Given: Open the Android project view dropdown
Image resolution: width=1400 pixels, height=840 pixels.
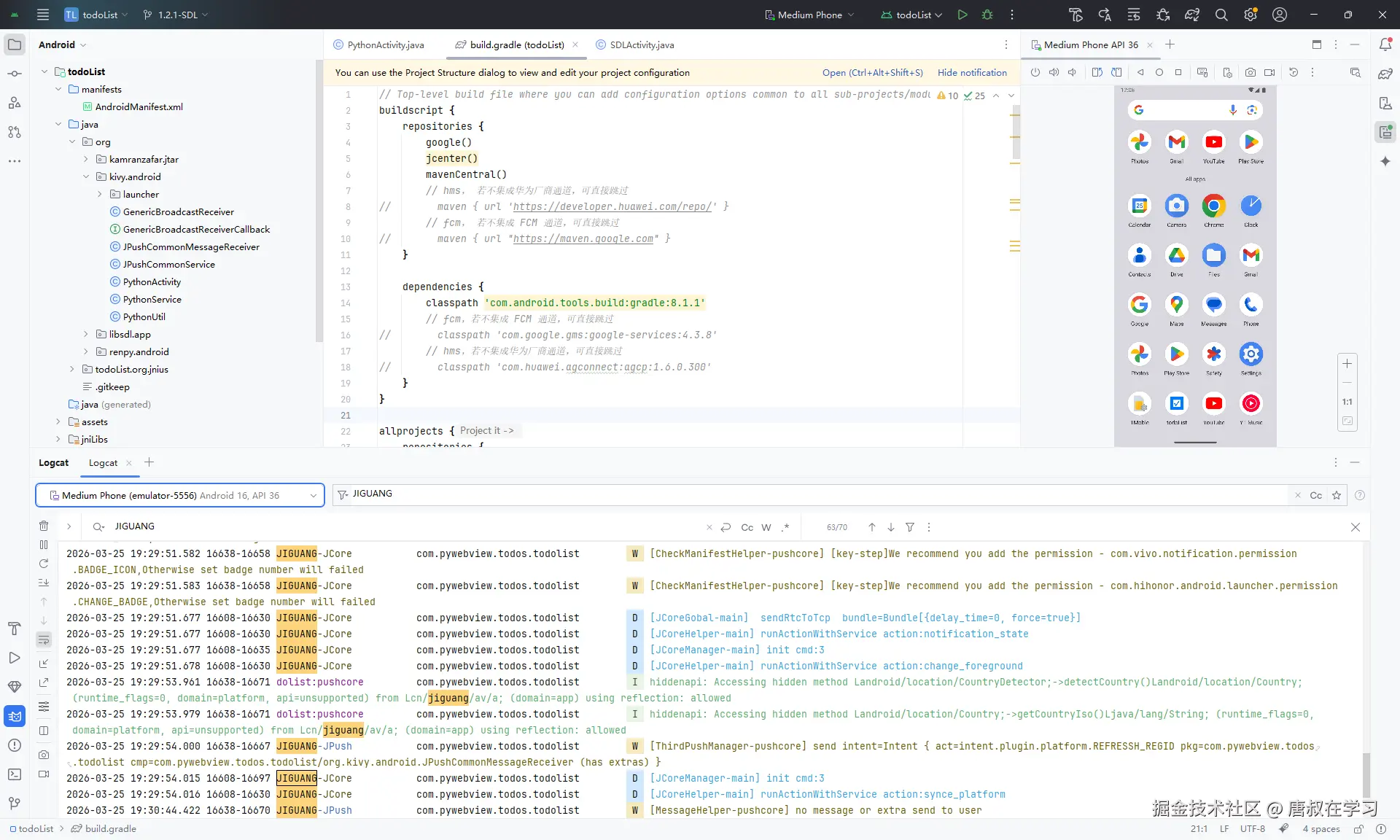Looking at the screenshot, I should tap(63, 44).
